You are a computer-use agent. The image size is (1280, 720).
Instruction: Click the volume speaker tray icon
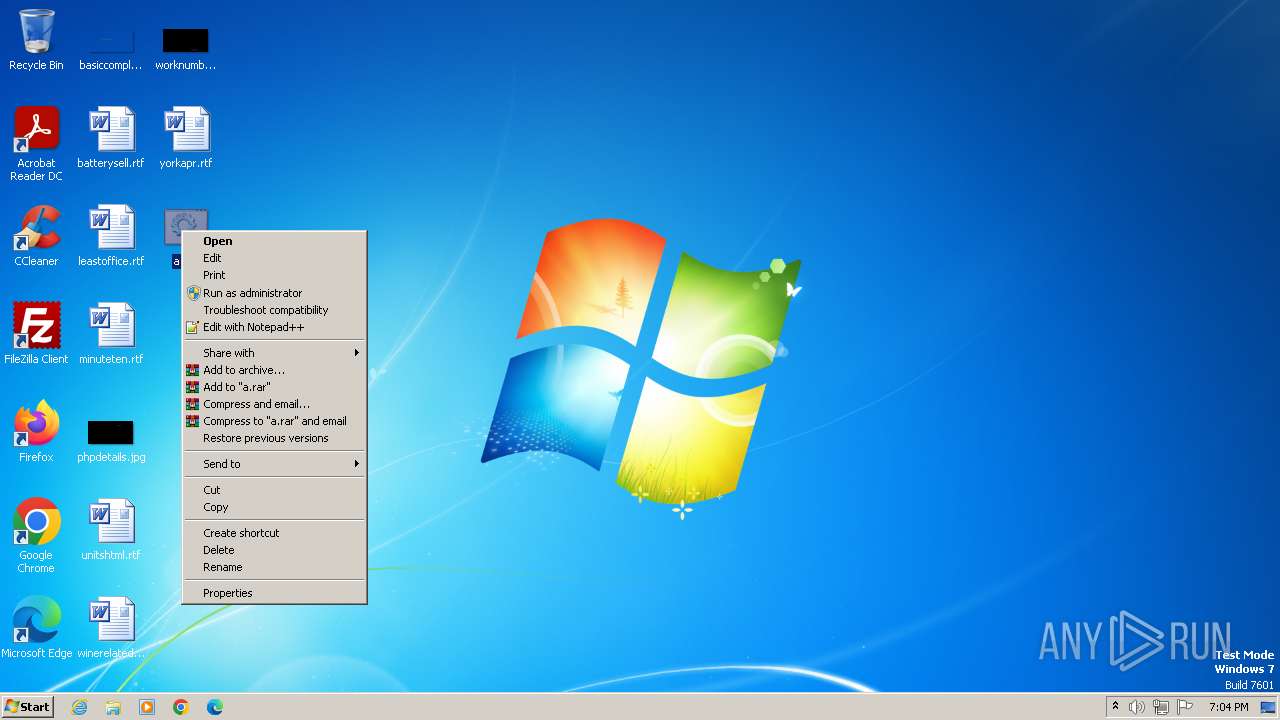1137,707
